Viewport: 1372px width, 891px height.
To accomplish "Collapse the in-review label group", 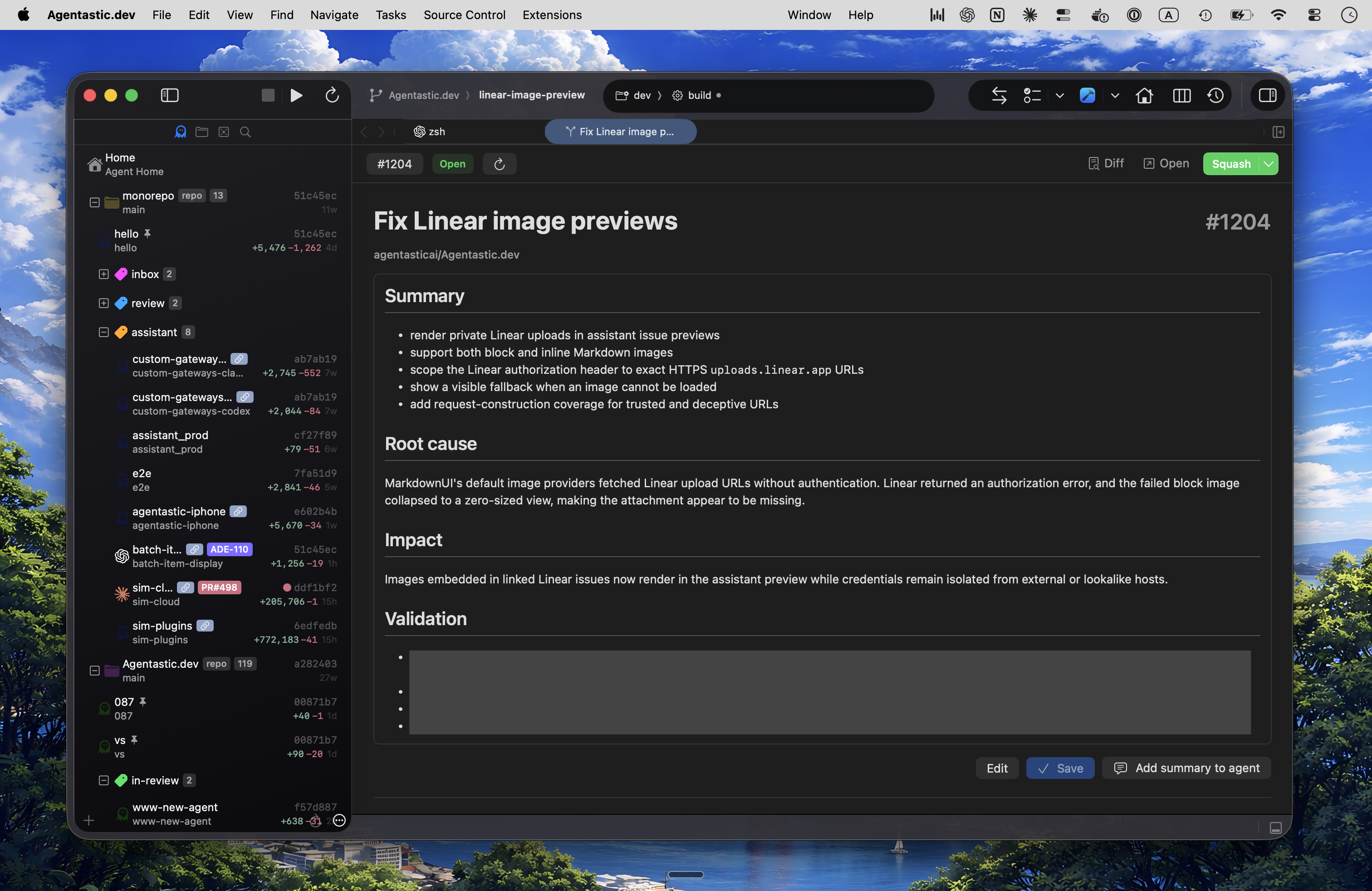I will [104, 780].
